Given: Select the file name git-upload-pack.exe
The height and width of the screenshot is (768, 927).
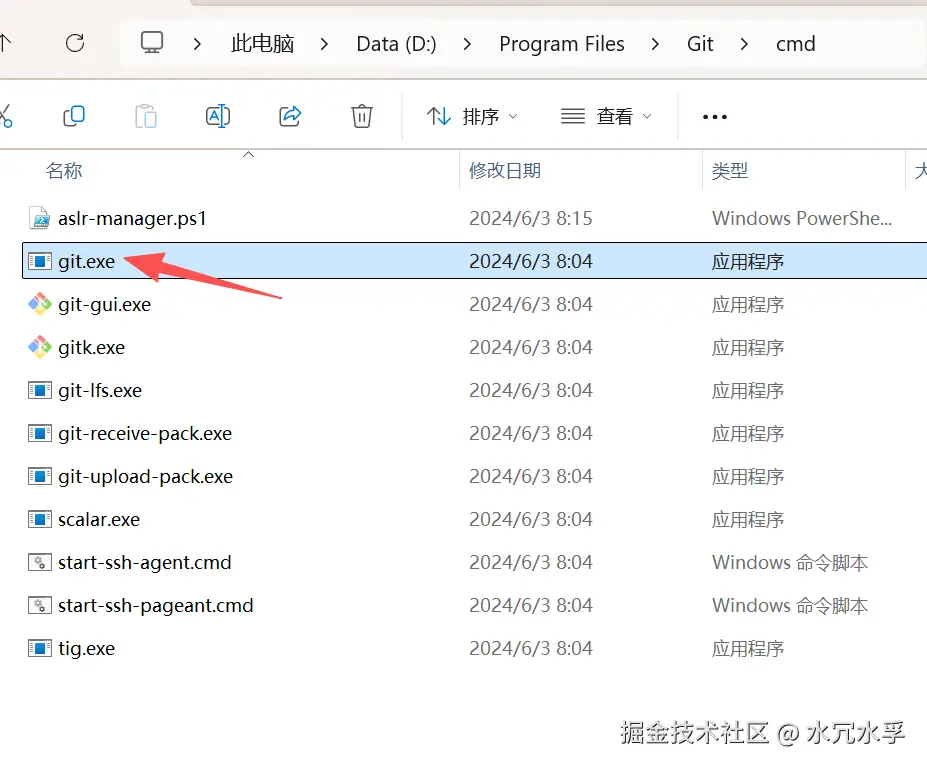Looking at the screenshot, I should click(145, 477).
